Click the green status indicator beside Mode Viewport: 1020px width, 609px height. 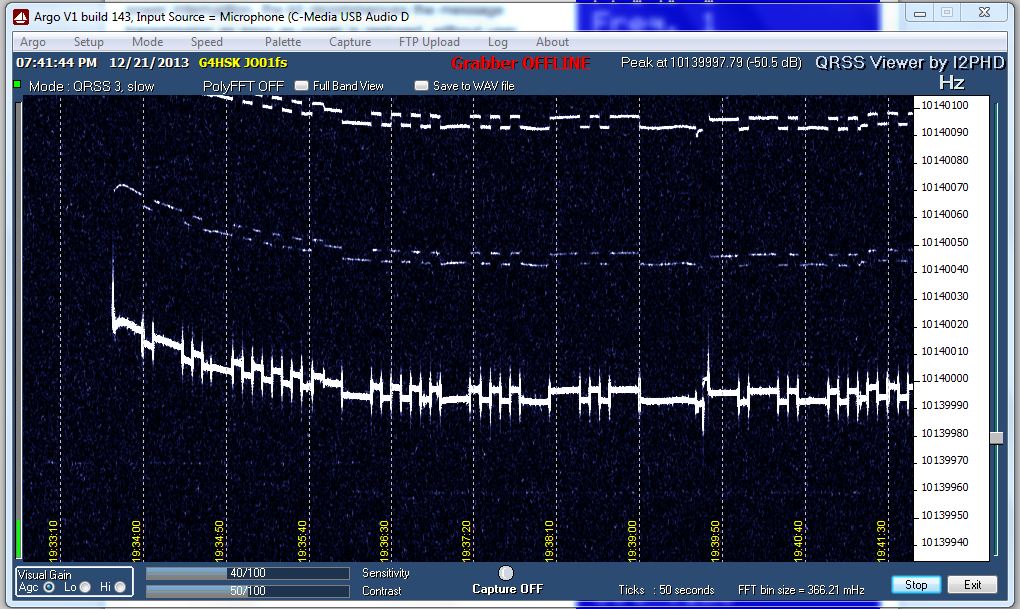(x=17, y=85)
